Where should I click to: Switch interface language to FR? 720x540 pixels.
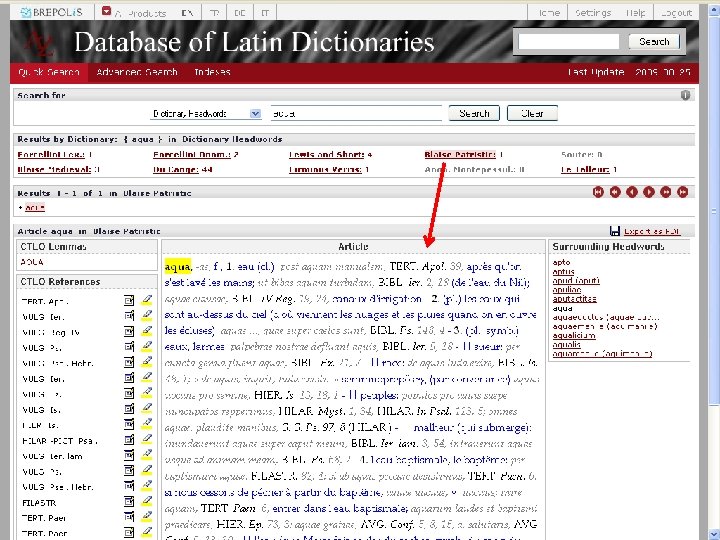click(x=214, y=13)
